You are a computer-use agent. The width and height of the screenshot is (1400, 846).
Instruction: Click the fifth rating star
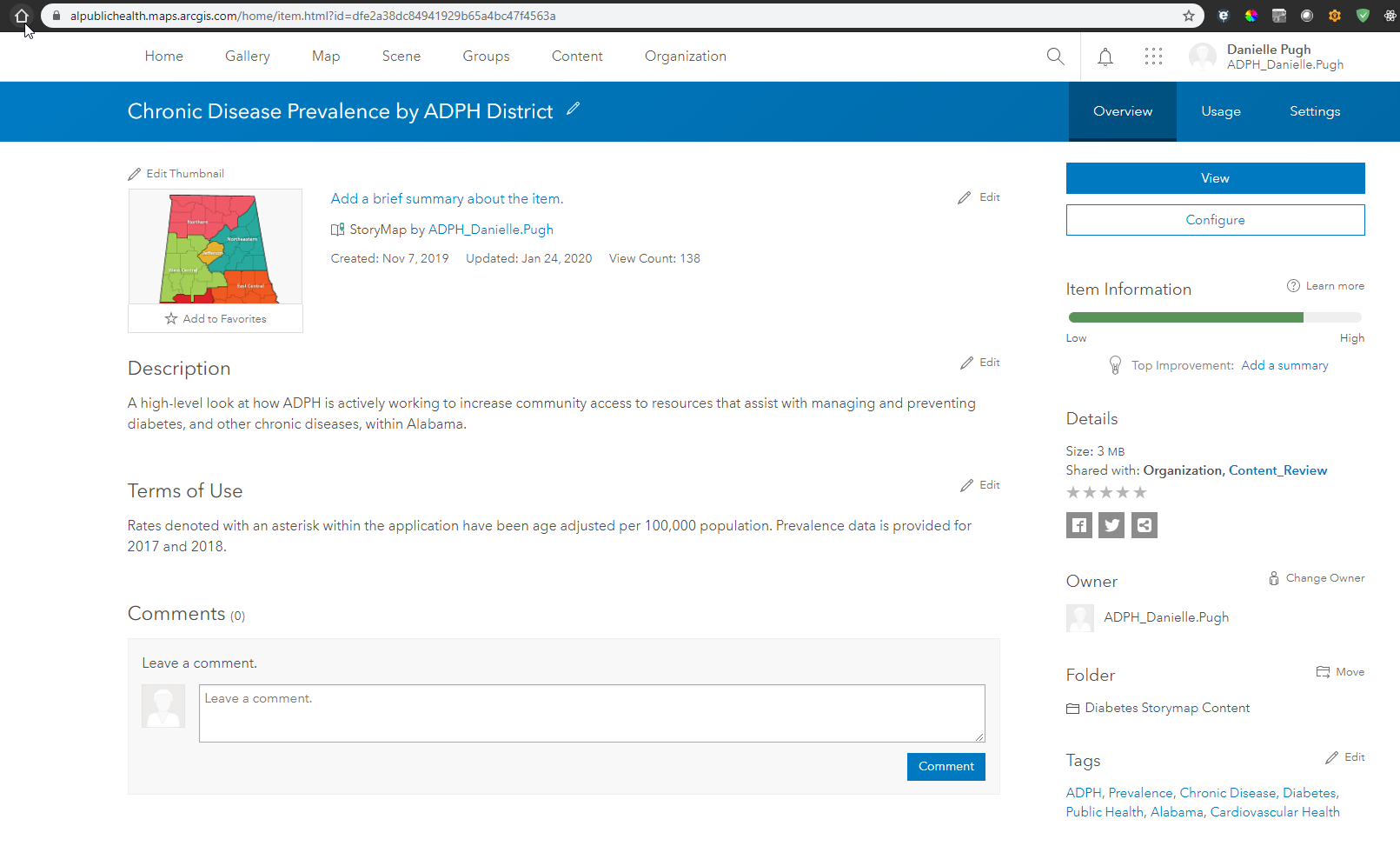pyautogui.click(x=1140, y=492)
